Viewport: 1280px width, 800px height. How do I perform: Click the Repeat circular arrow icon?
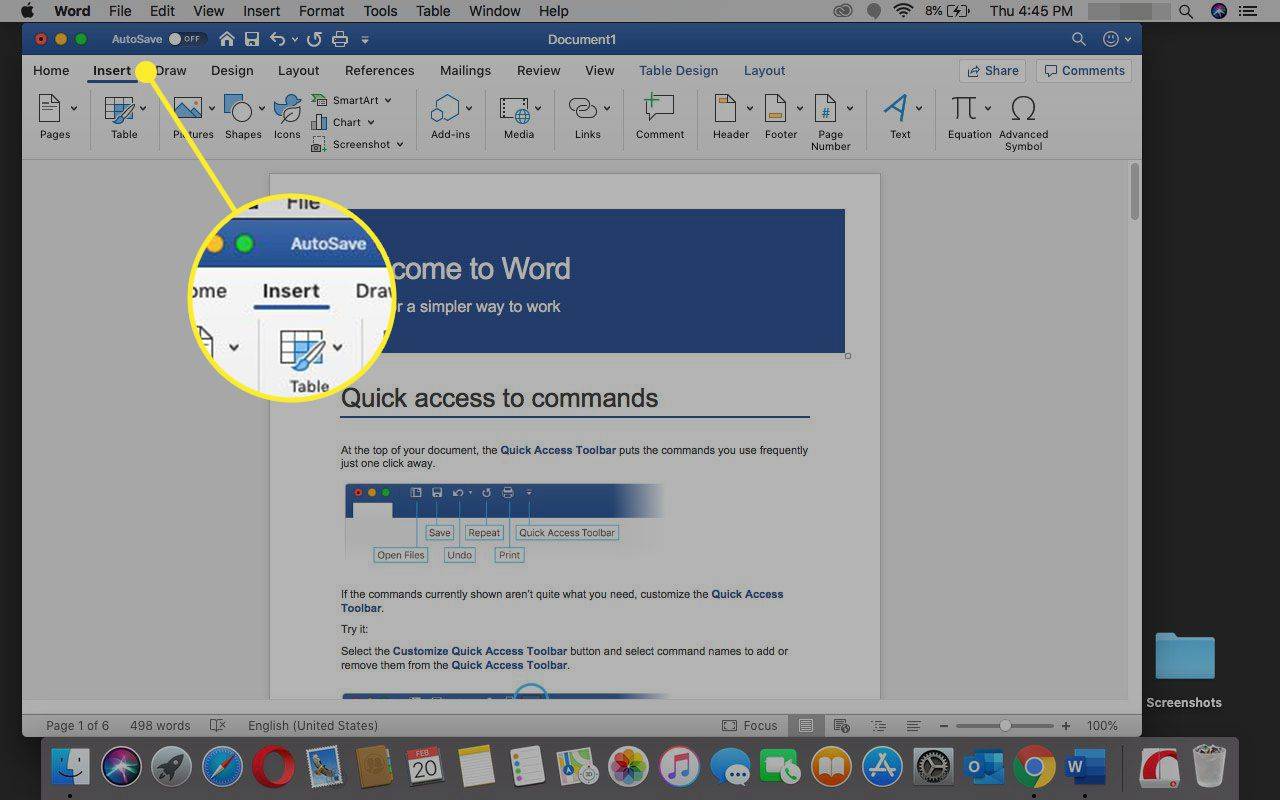pyautogui.click(x=314, y=39)
